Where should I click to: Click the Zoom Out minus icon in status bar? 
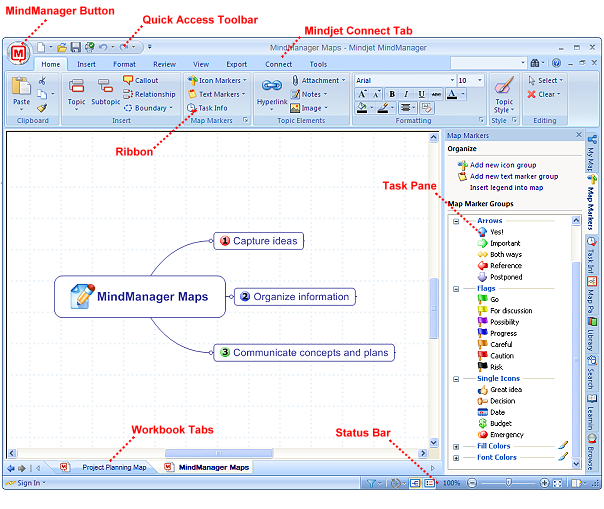pyautogui.click(x=472, y=483)
